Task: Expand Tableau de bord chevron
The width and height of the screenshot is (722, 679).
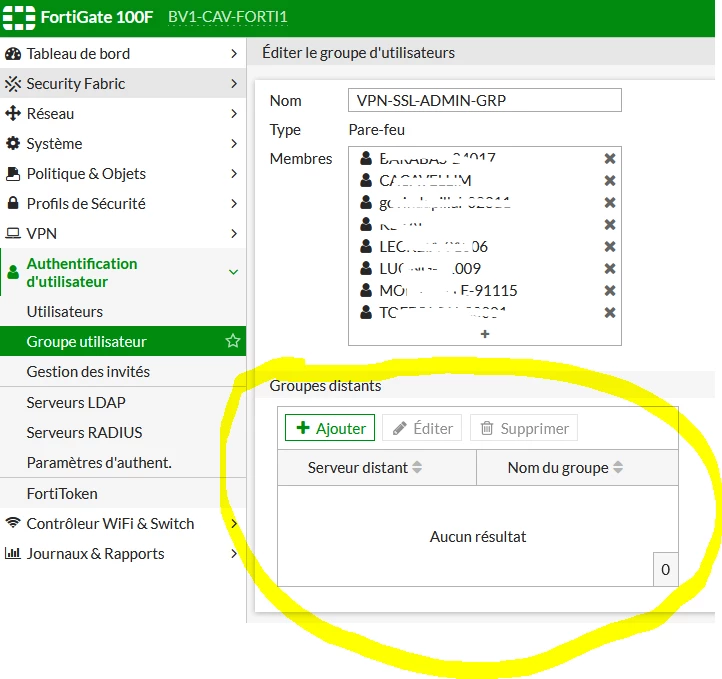Action: pyautogui.click(x=234, y=54)
